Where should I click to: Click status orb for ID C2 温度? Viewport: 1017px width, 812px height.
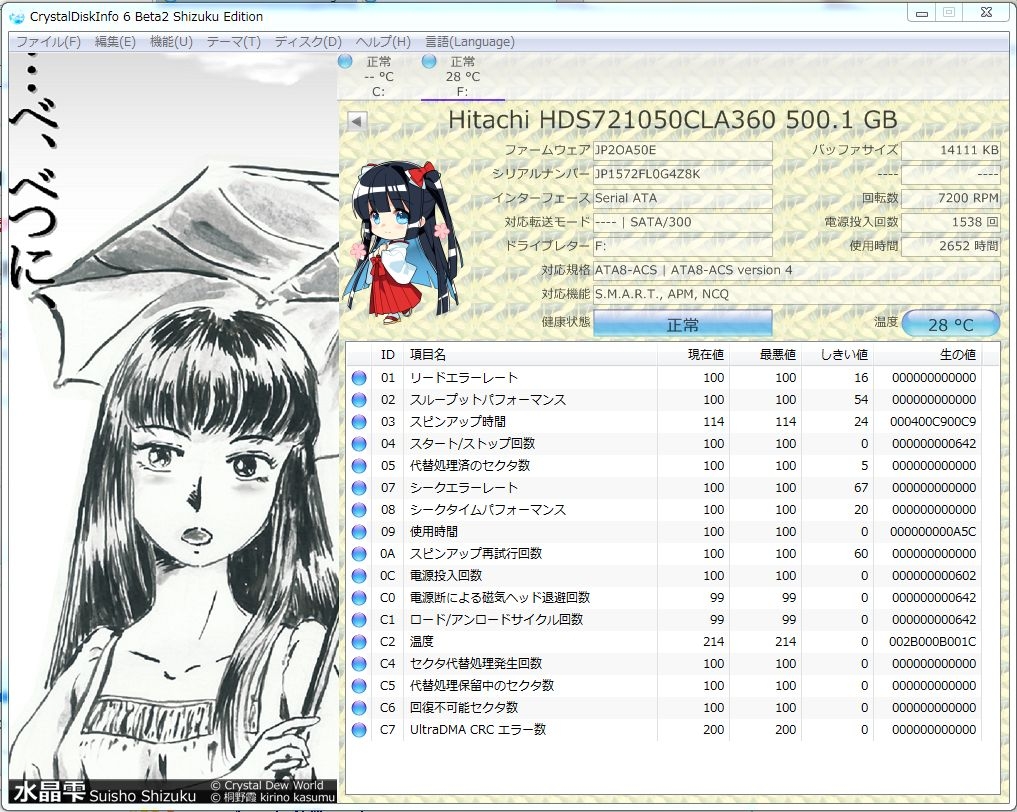pyautogui.click(x=359, y=642)
